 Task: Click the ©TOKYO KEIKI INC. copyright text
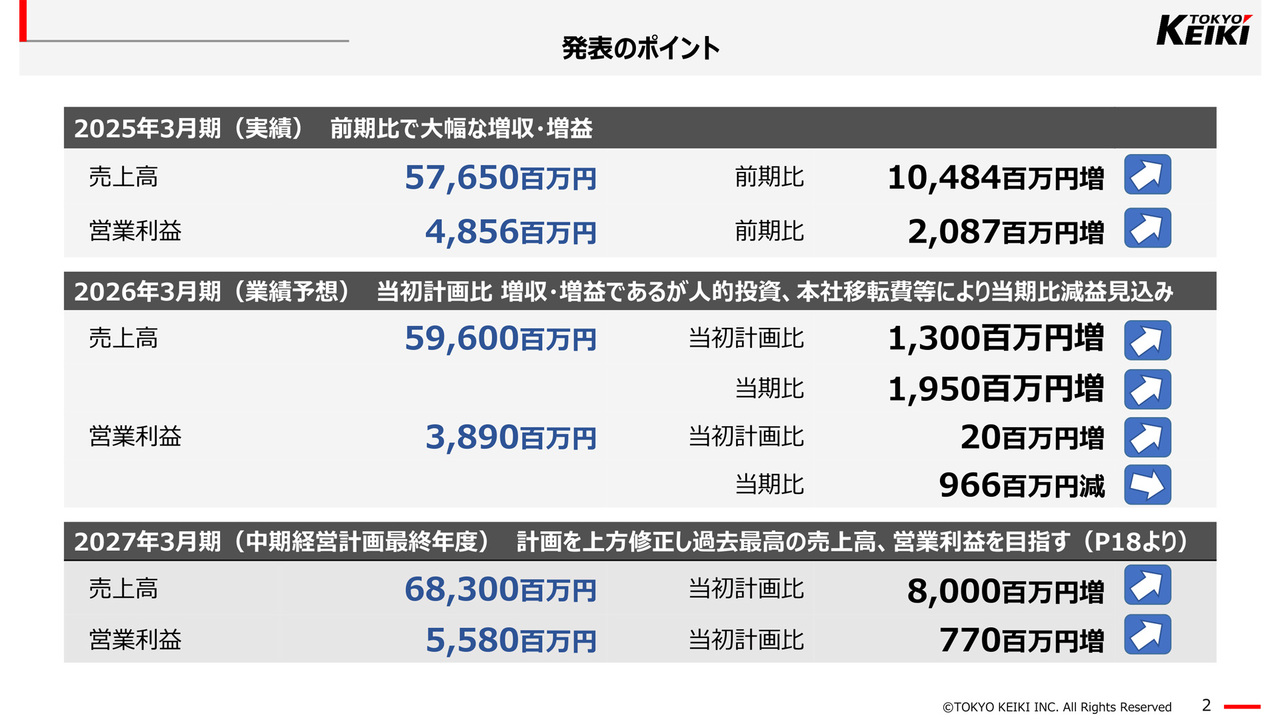[1057, 707]
